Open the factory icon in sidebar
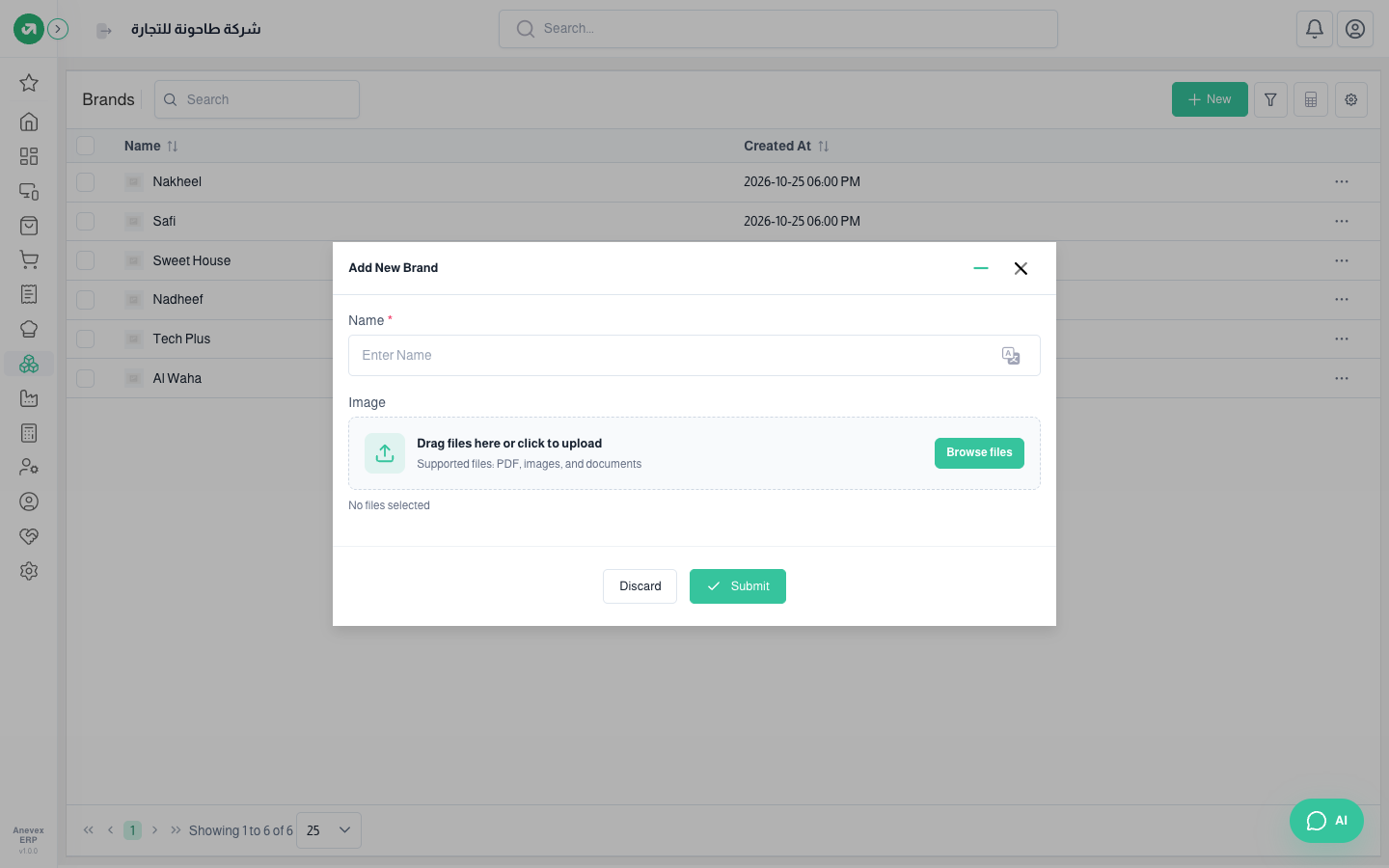This screenshot has width=1389, height=868. pyautogui.click(x=29, y=398)
